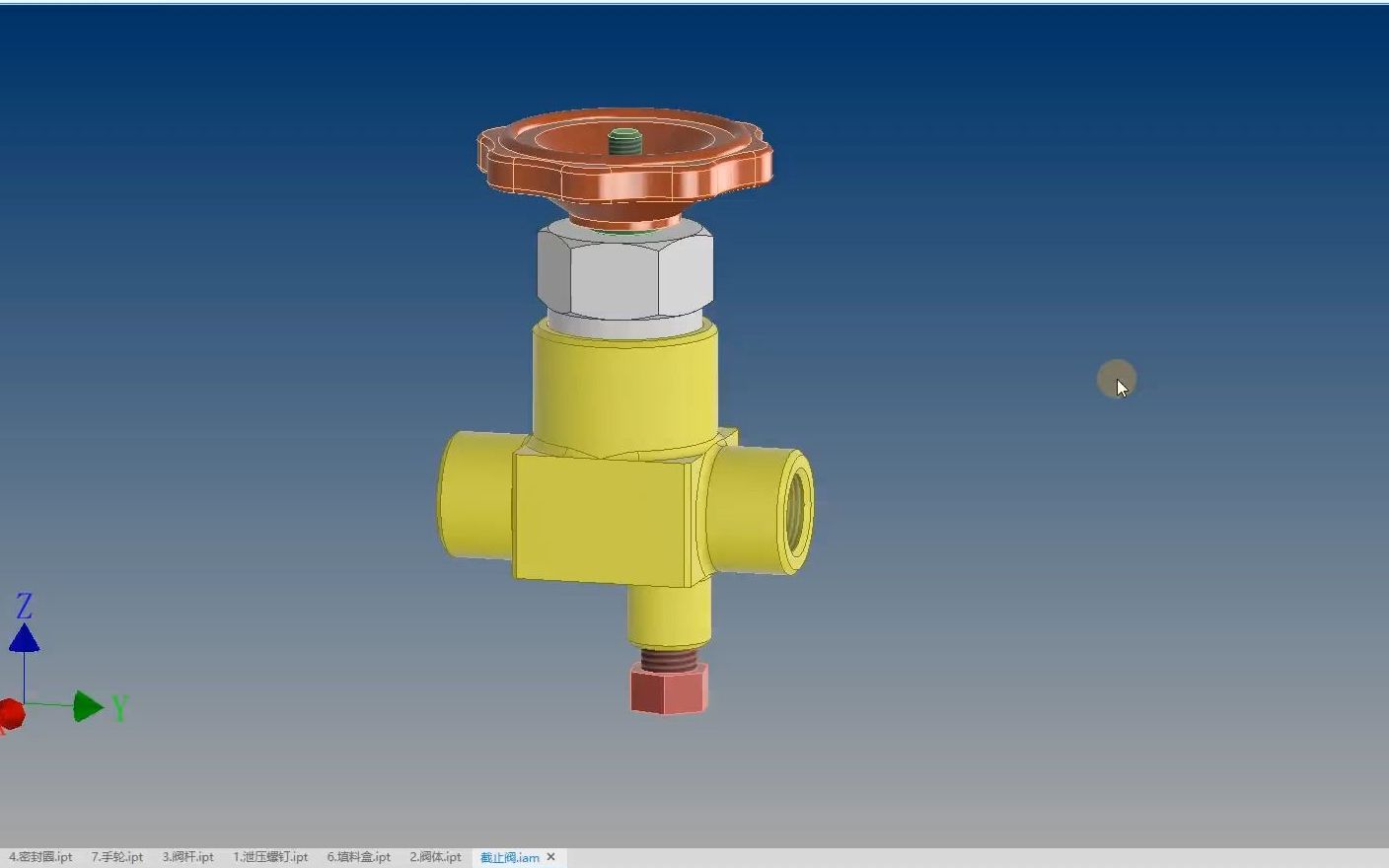The image size is (1389, 868).
Task: Select the active 截止阀.iam tab
Action: coord(509,857)
